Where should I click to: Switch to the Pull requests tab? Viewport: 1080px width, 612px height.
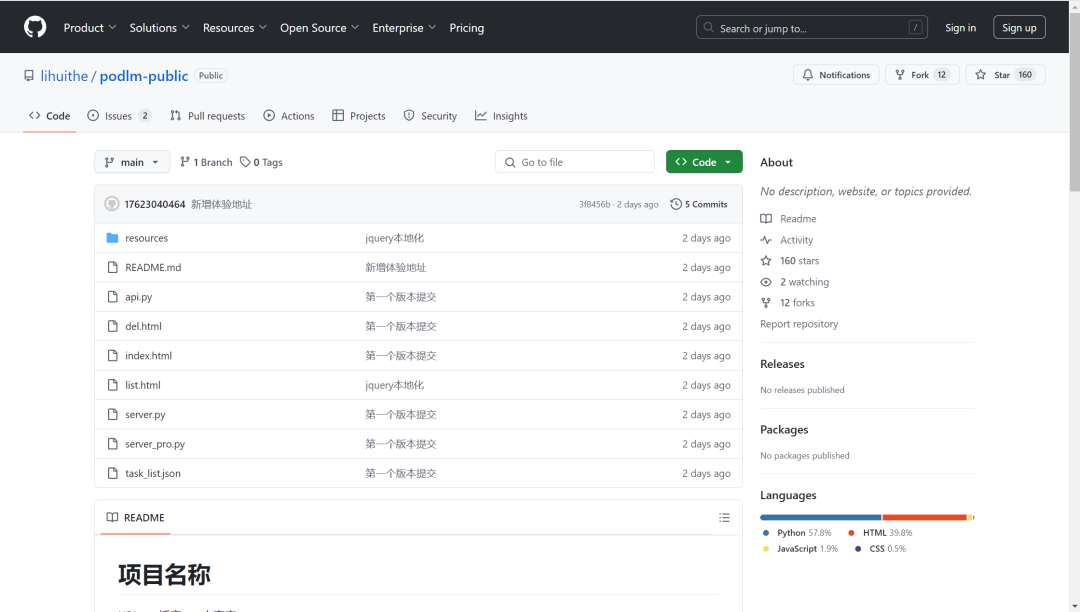(207, 116)
